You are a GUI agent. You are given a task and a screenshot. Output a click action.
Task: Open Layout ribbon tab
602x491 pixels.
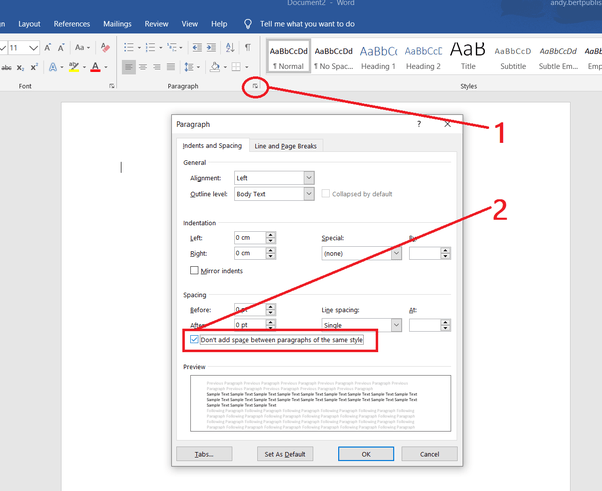coord(29,24)
